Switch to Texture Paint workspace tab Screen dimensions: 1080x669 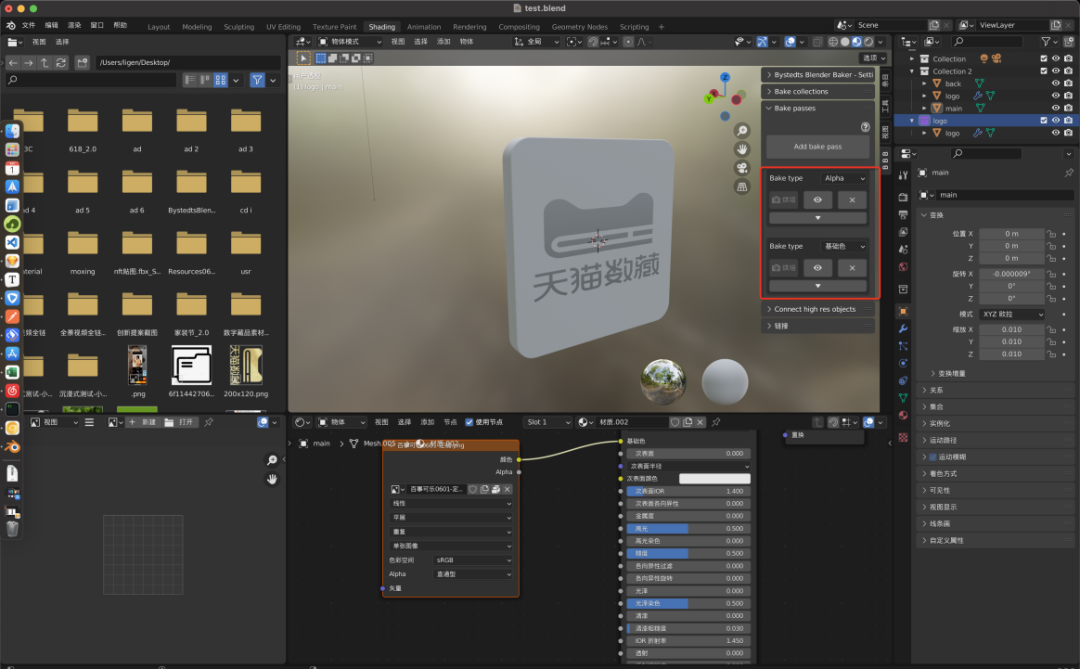pyautogui.click(x=335, y=27)
